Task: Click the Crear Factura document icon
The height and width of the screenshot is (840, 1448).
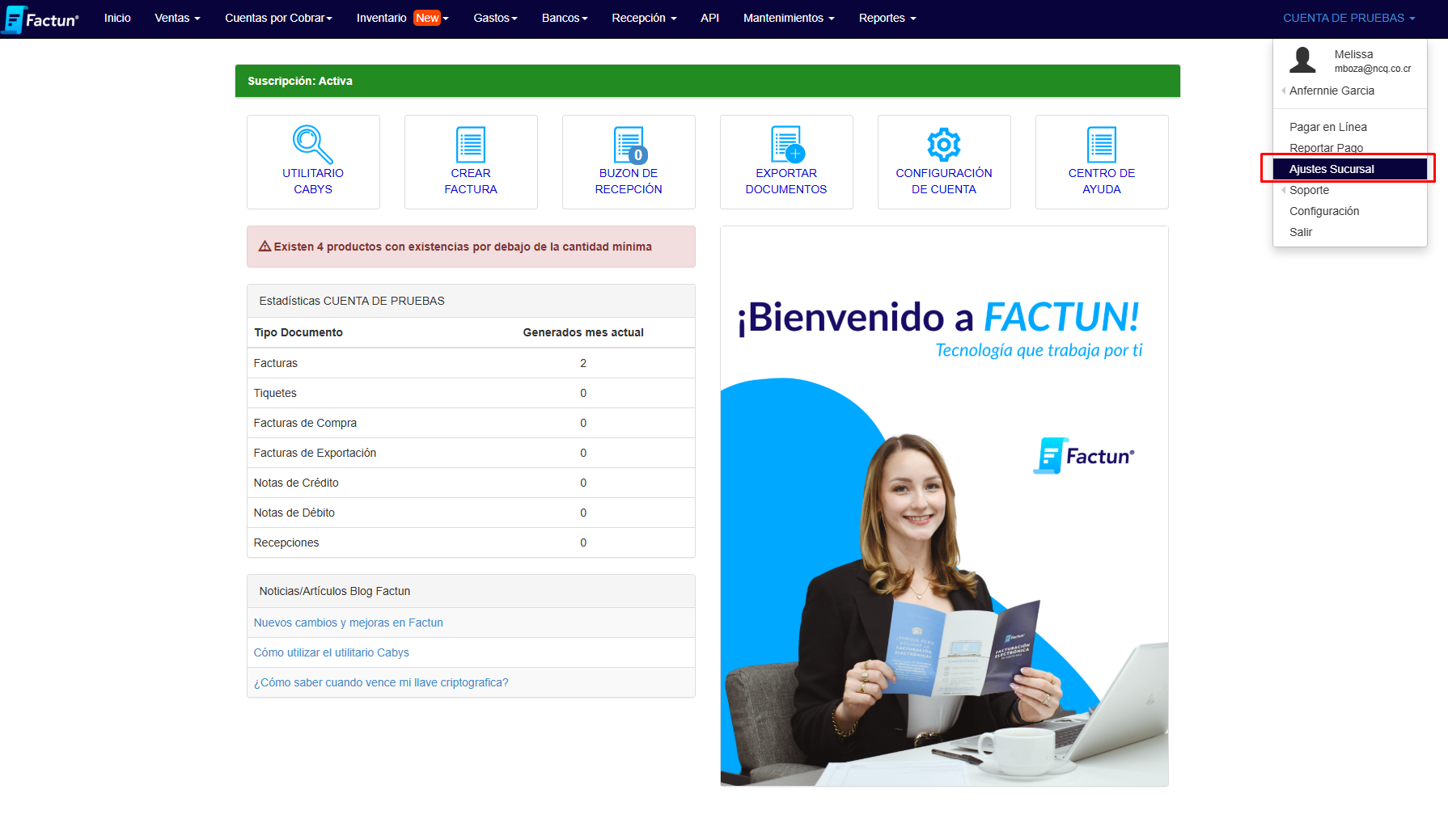Action: [471, 145]
